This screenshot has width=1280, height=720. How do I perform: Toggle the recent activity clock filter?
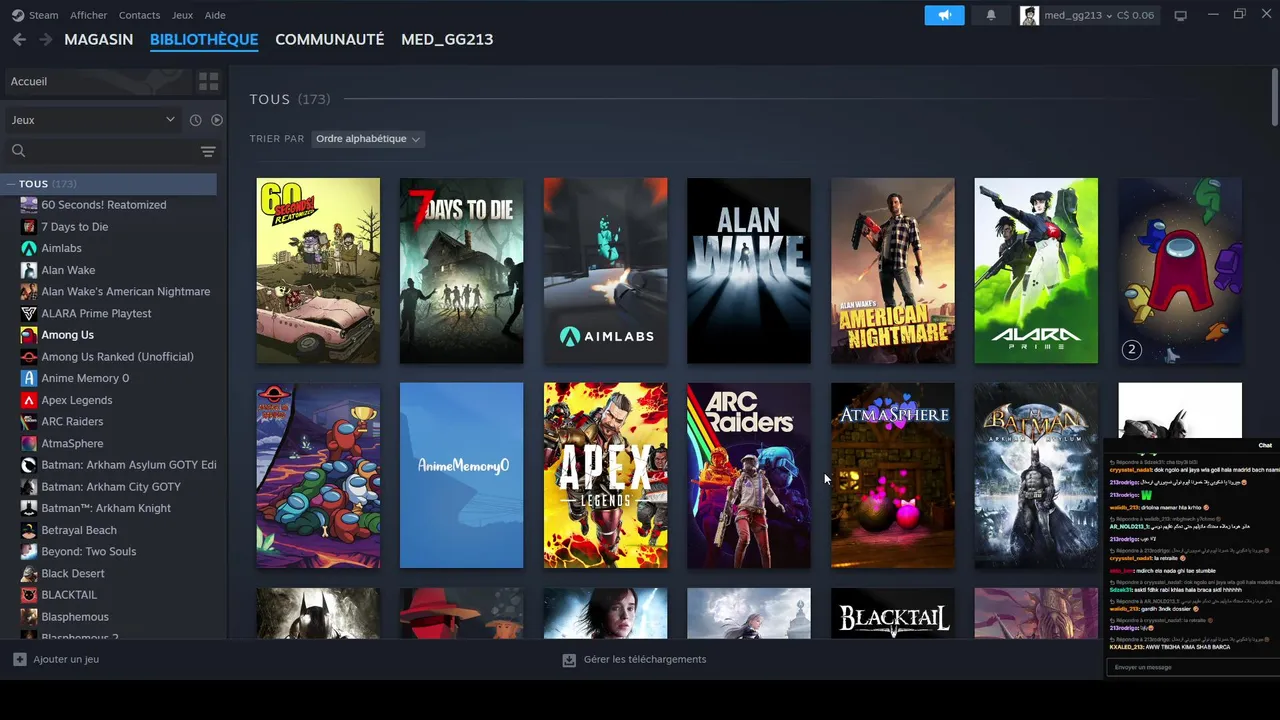tap(195, 120)
